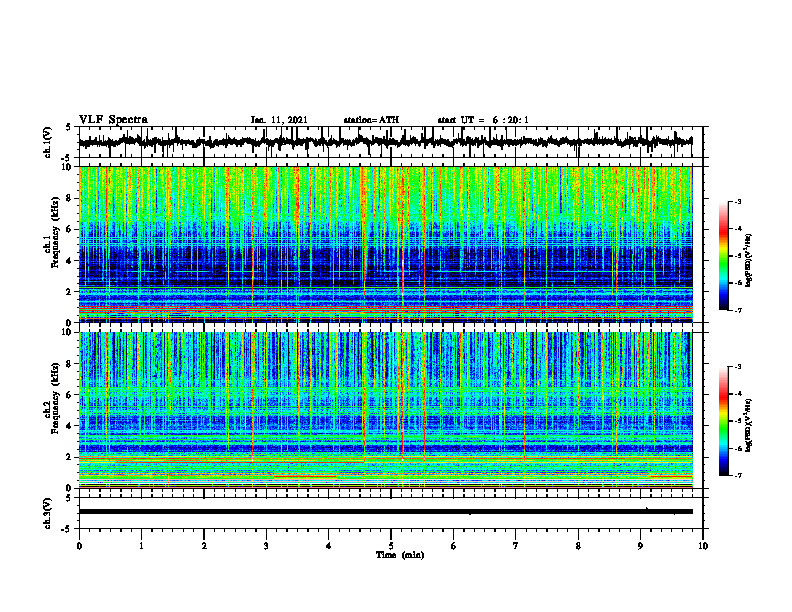Click the "8" kHz tick on ch.1 frequency axis
The height and width of the screenshot is (612, 792).
click(69, 198)
